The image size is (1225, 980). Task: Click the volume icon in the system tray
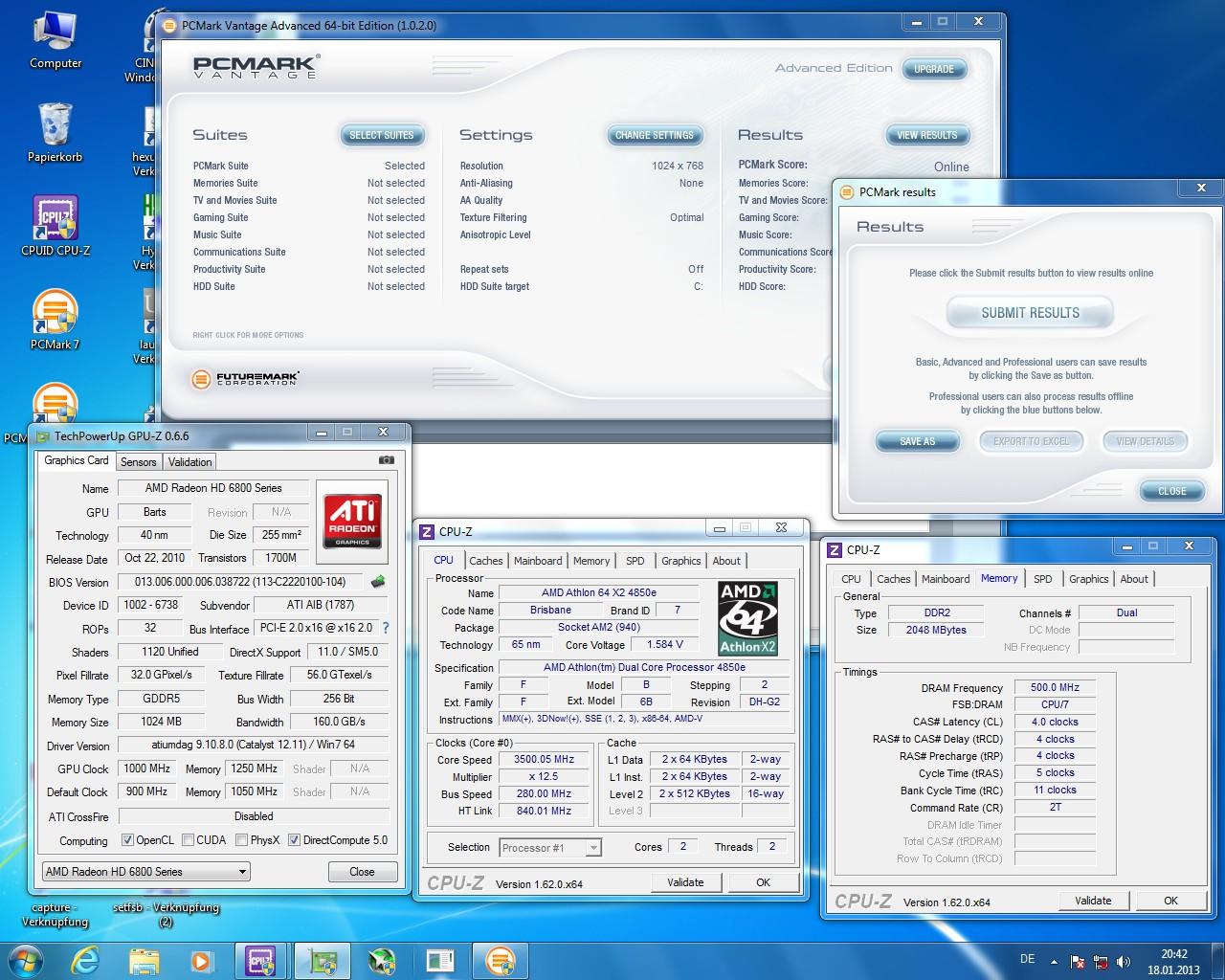click(1124, 961)
